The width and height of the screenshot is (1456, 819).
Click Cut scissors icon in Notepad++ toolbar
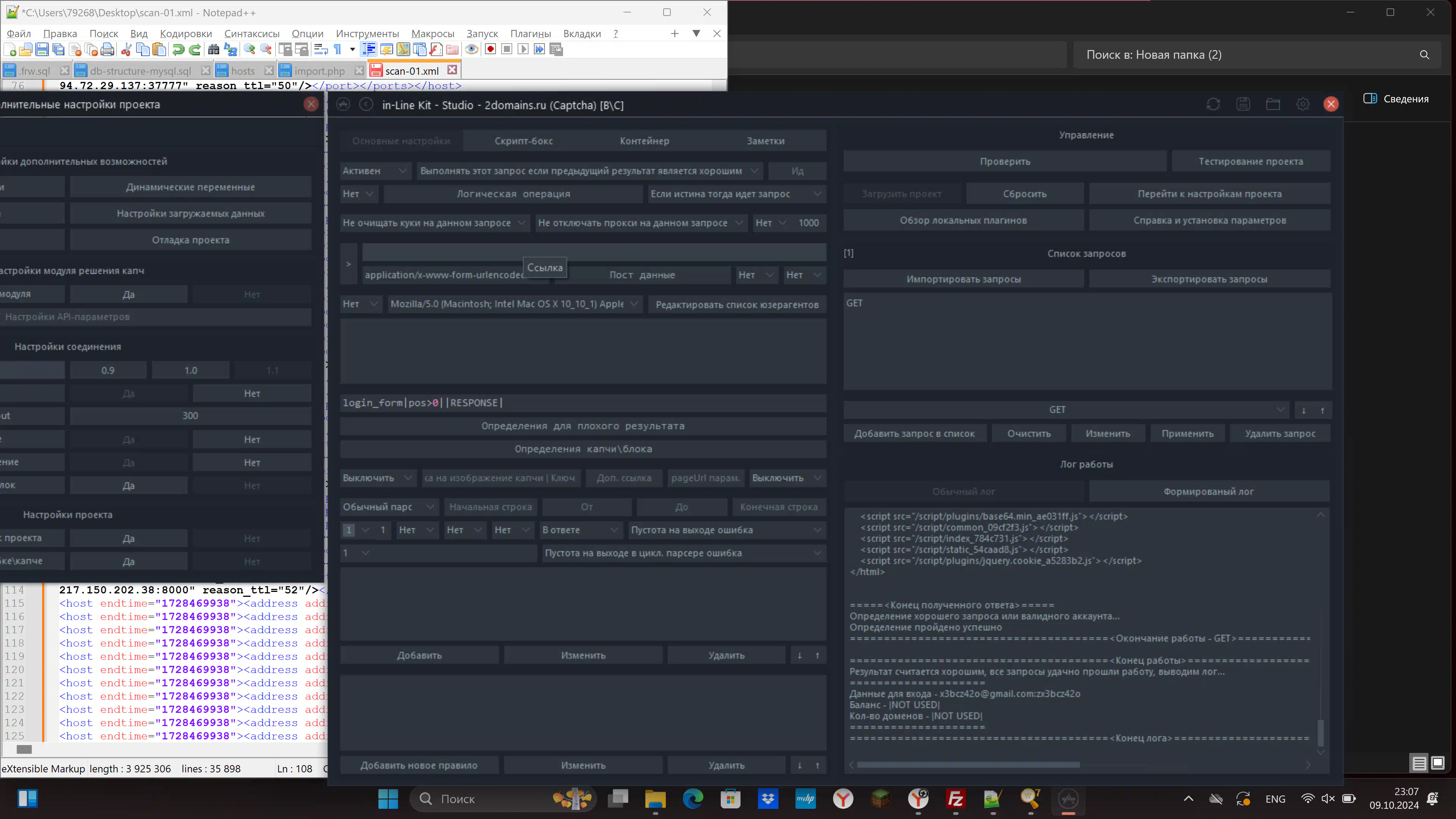[x=126, y=50]
